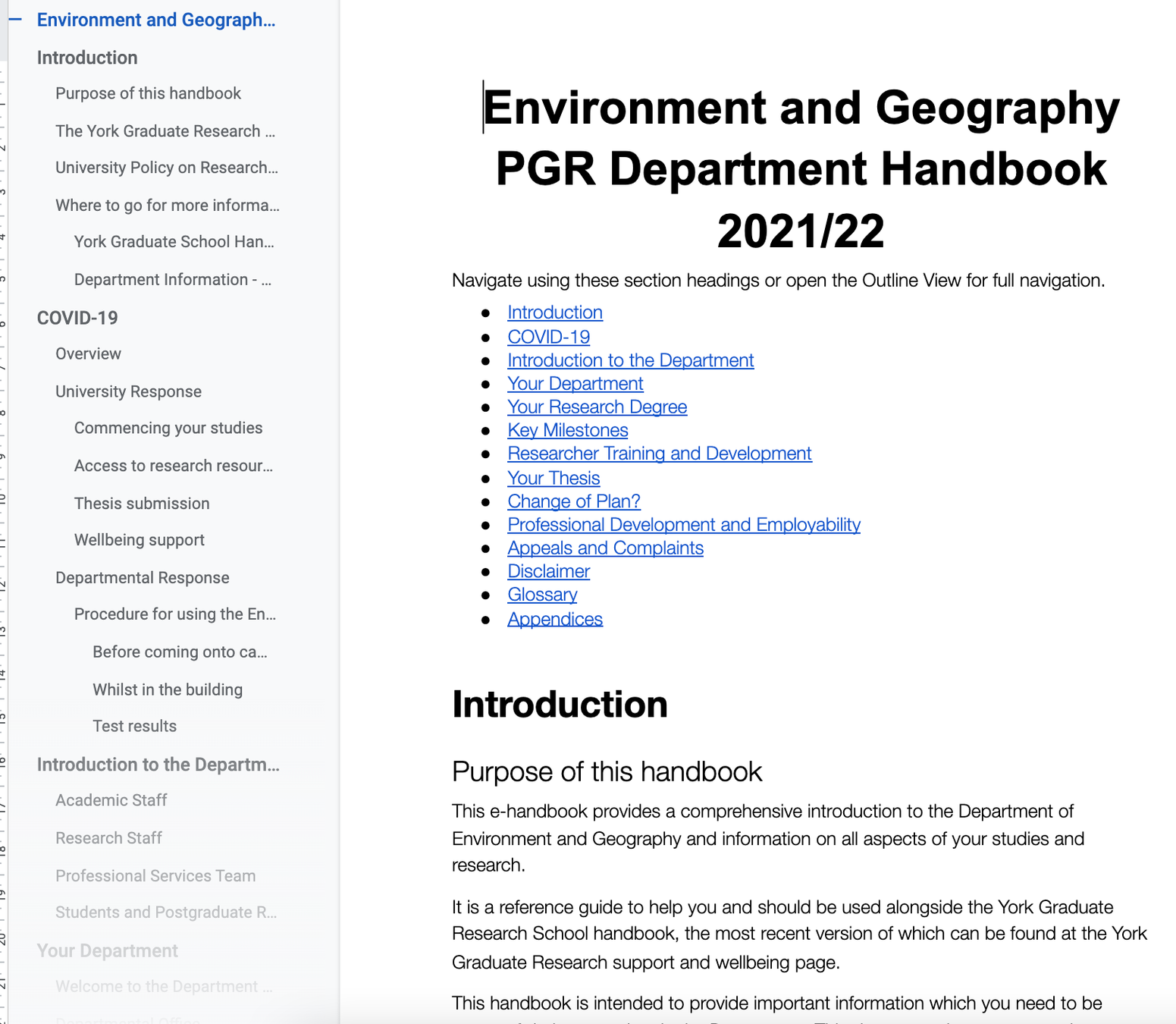The height and width of the screenshot is (1024, 1176).
Task: Jump to Thesis submission in outline
Action: [x=142, y=504]
